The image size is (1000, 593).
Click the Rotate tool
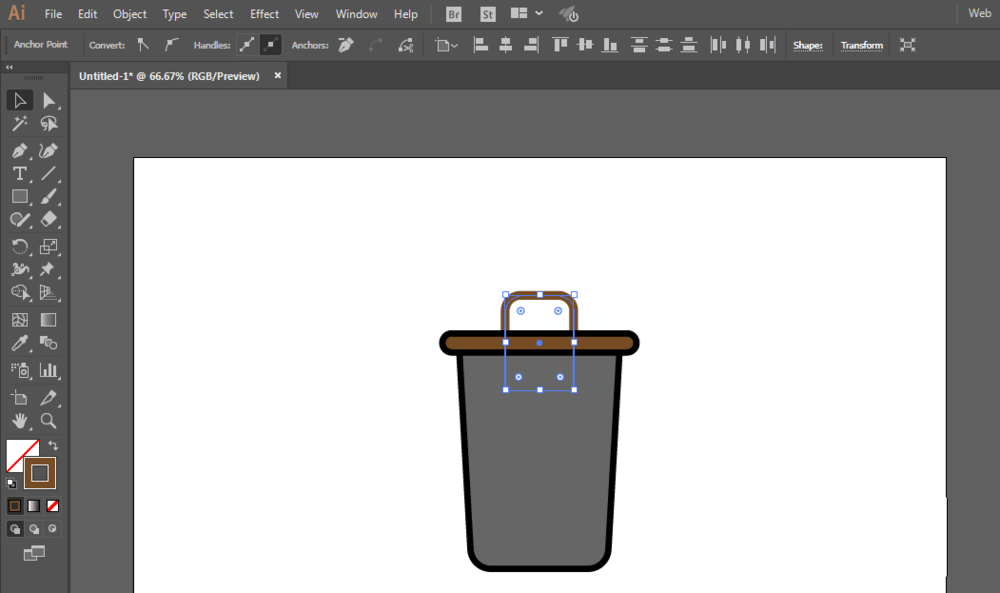[x=19, y=246]
